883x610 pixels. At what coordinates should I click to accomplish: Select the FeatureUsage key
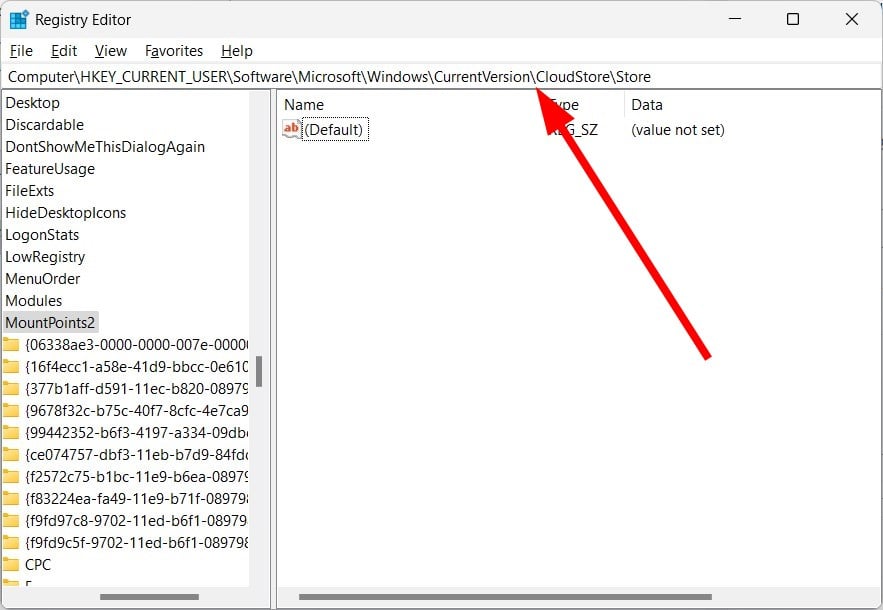pos(50,169)
